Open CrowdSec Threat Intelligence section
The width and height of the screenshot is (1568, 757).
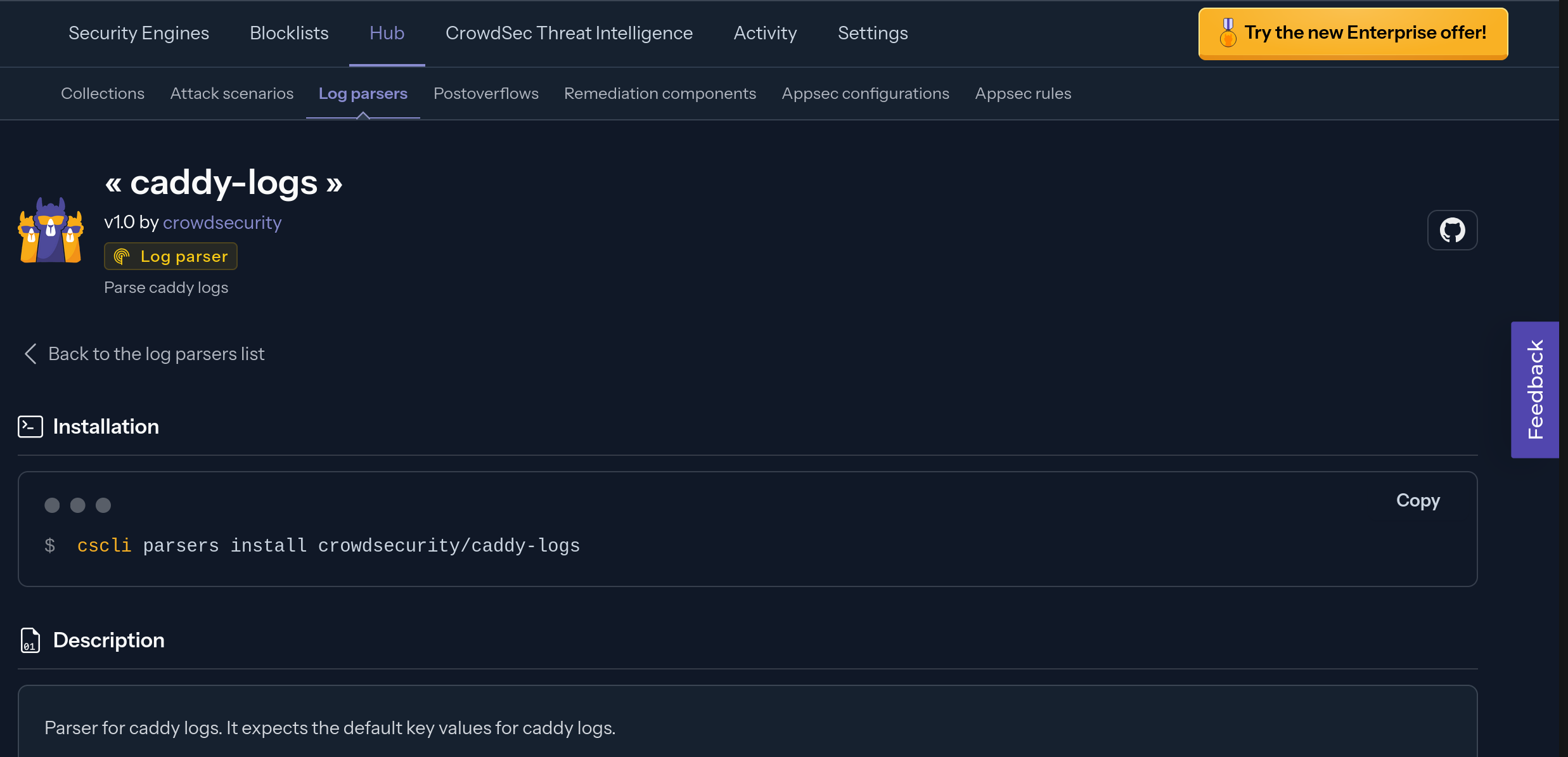point(569,33)
